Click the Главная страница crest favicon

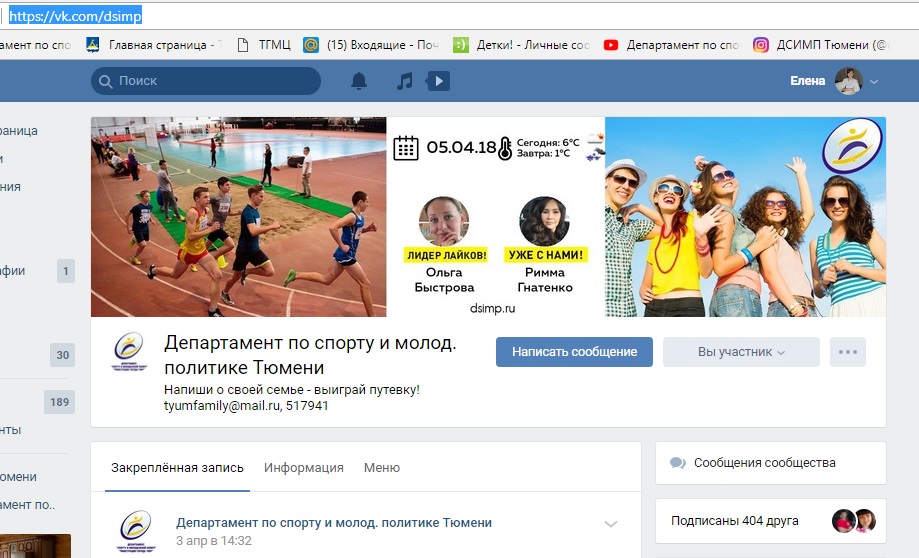click(93, 45)
